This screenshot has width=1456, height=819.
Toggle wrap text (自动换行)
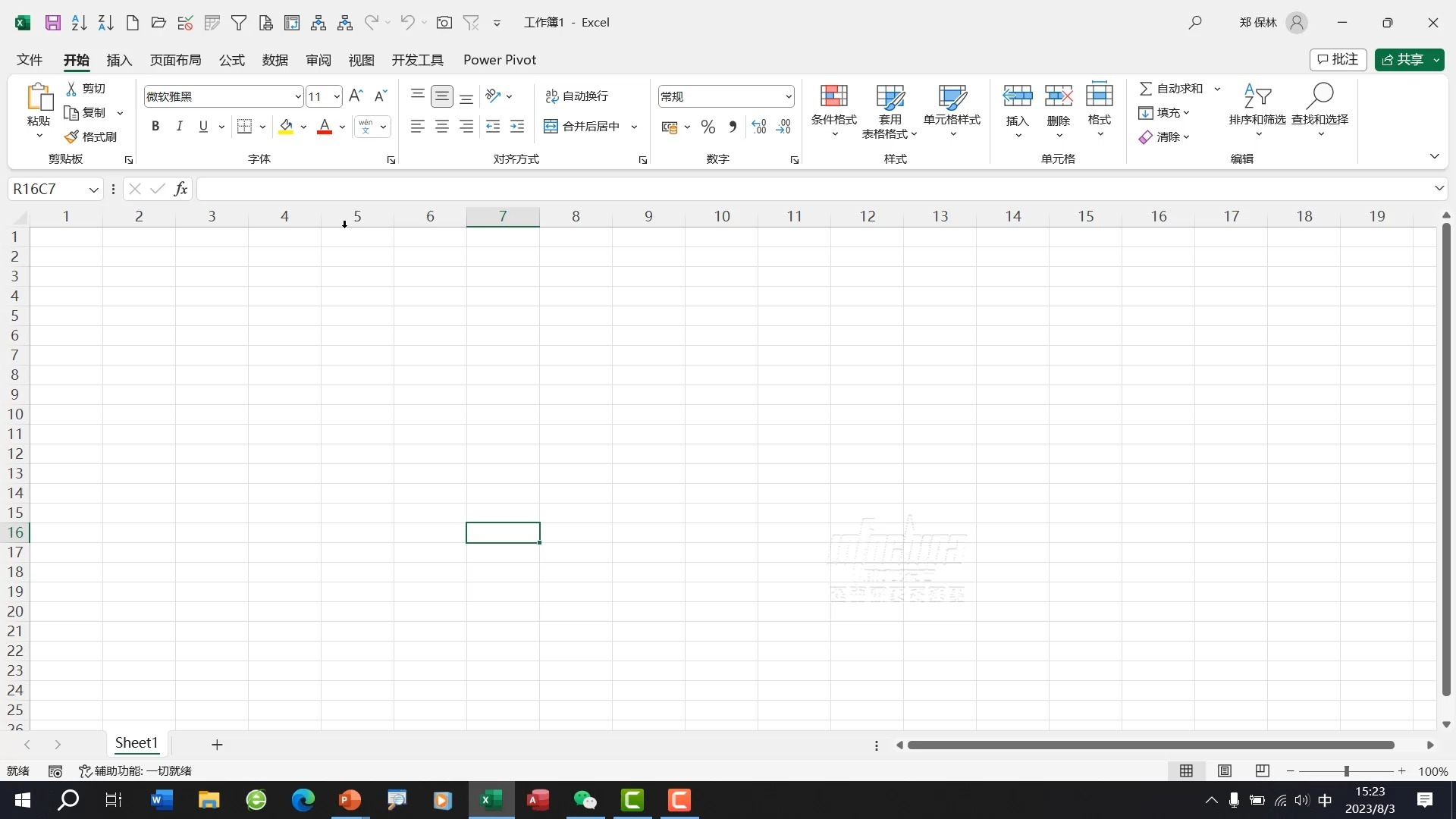click(x=576, y=96)
